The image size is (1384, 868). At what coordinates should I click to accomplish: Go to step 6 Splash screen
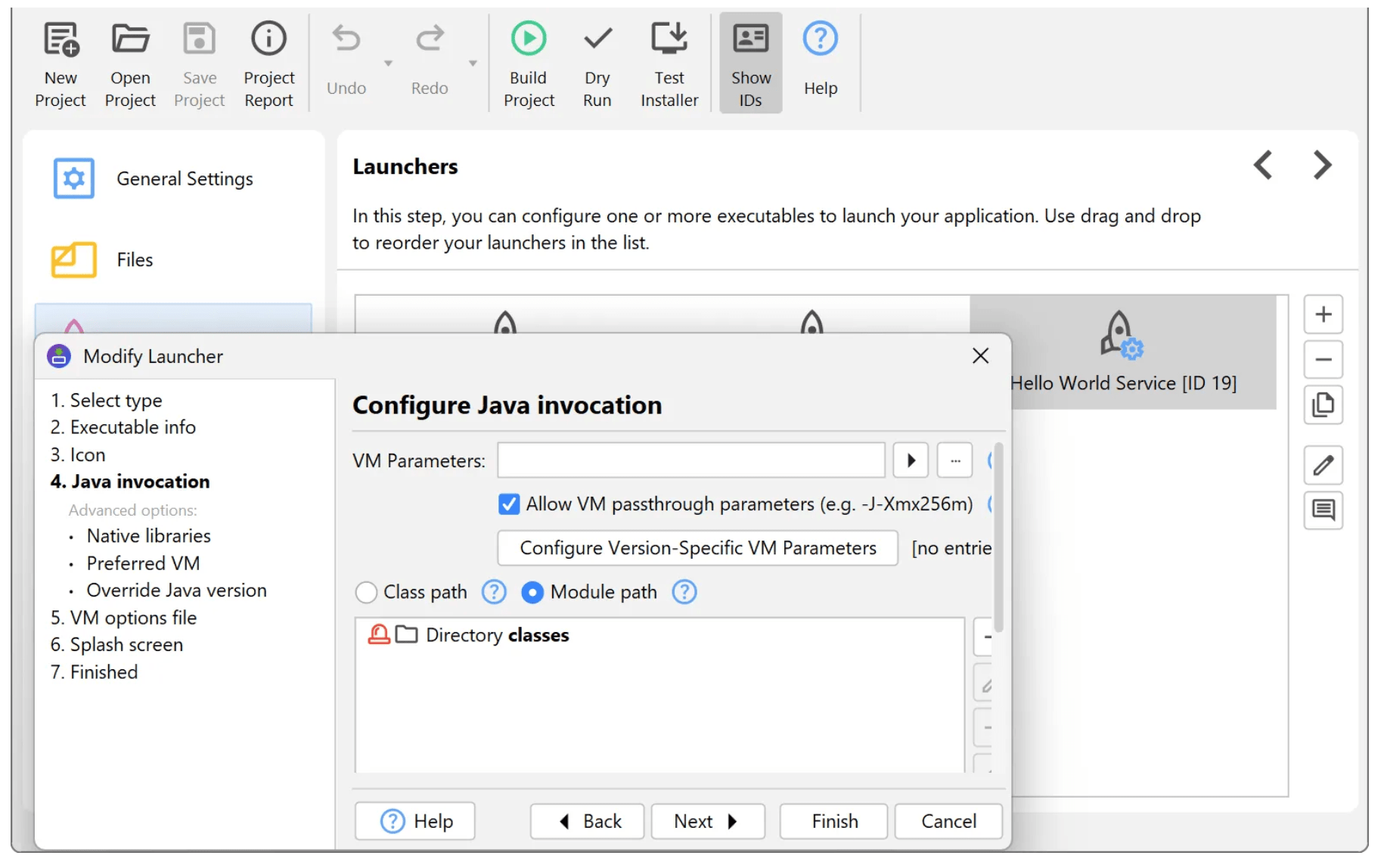coord(116,645)
